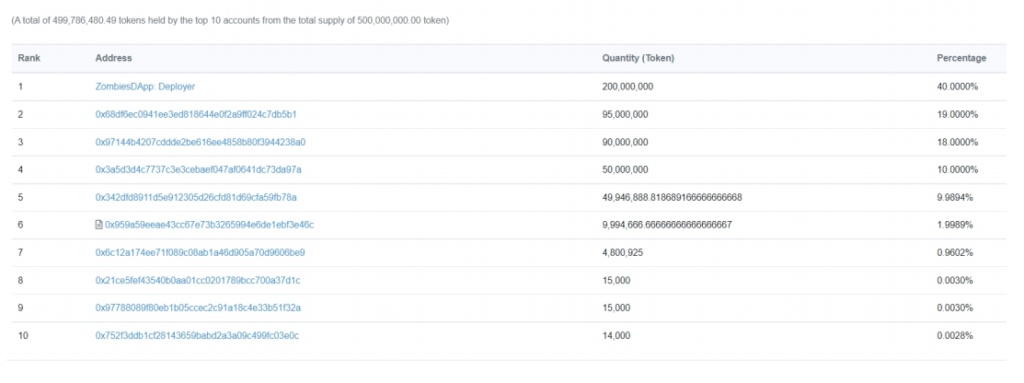Select percentage 1.9989%

955,225
